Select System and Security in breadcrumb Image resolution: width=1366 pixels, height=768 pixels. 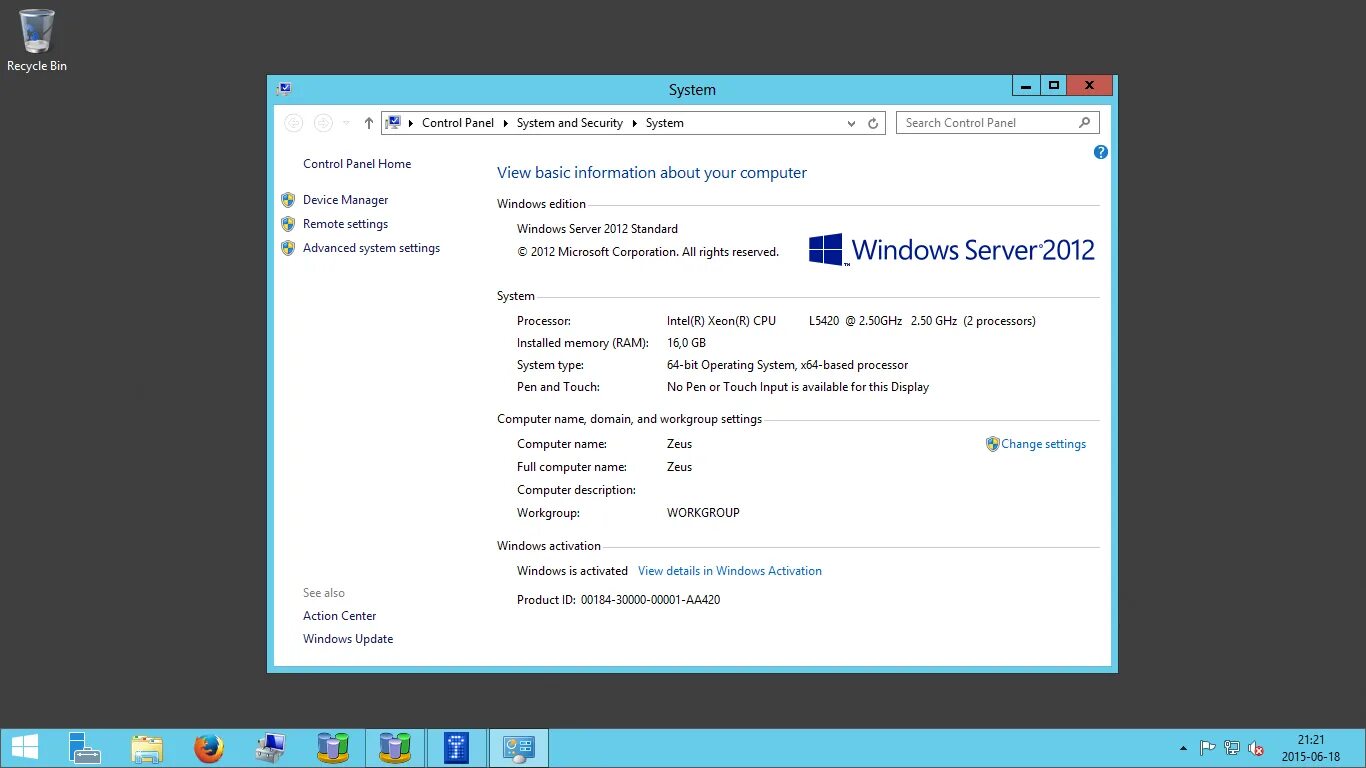pyautogui.click(x=570, y=123)
